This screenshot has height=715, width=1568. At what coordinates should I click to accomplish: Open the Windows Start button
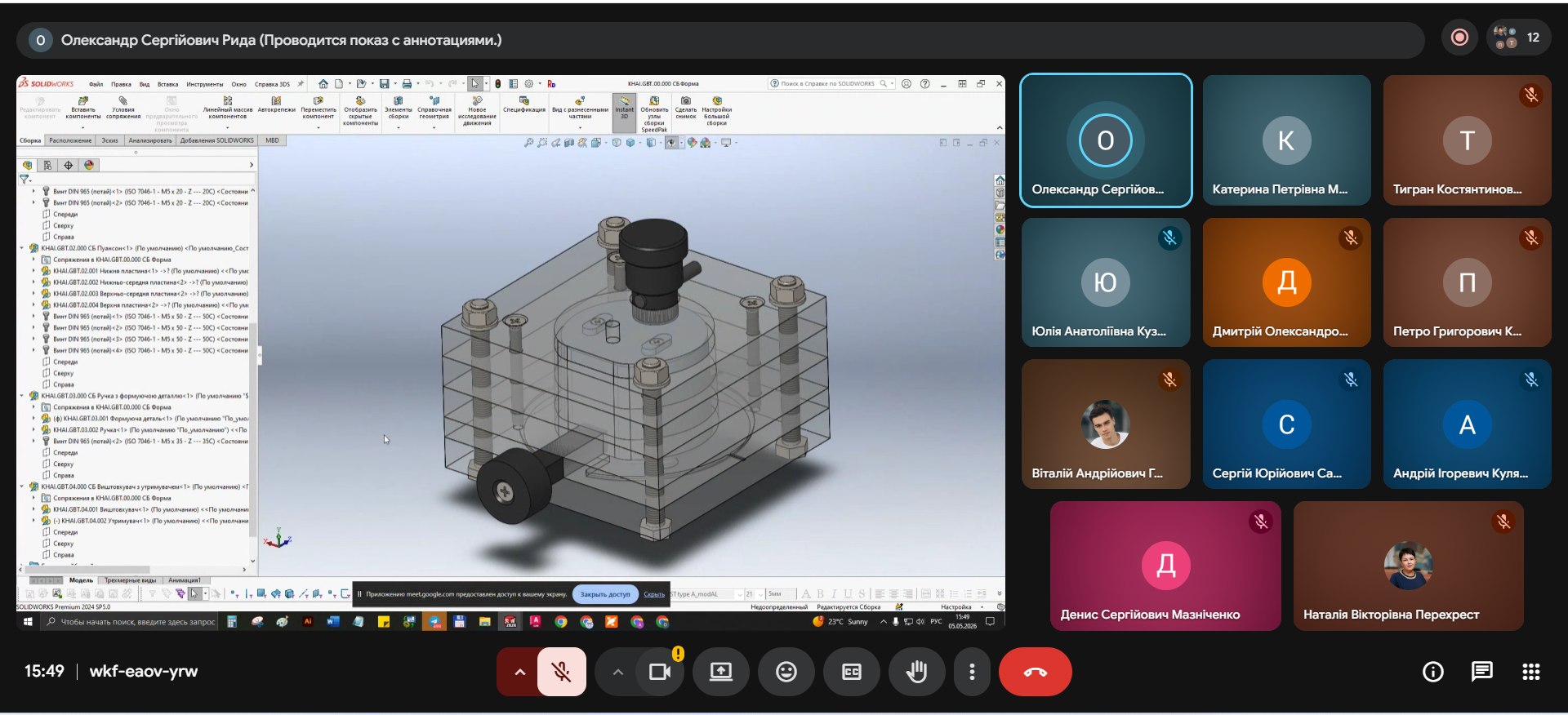tap(28, 622)
